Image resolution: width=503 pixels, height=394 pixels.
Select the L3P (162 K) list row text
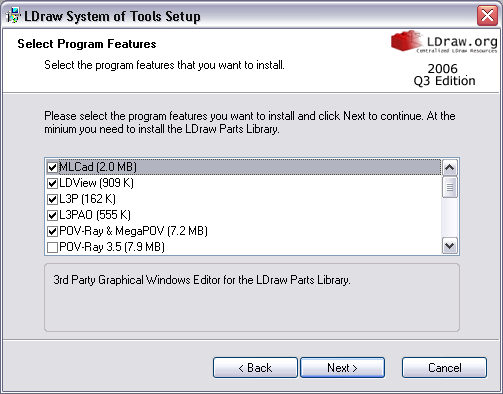tap(87, 199)
